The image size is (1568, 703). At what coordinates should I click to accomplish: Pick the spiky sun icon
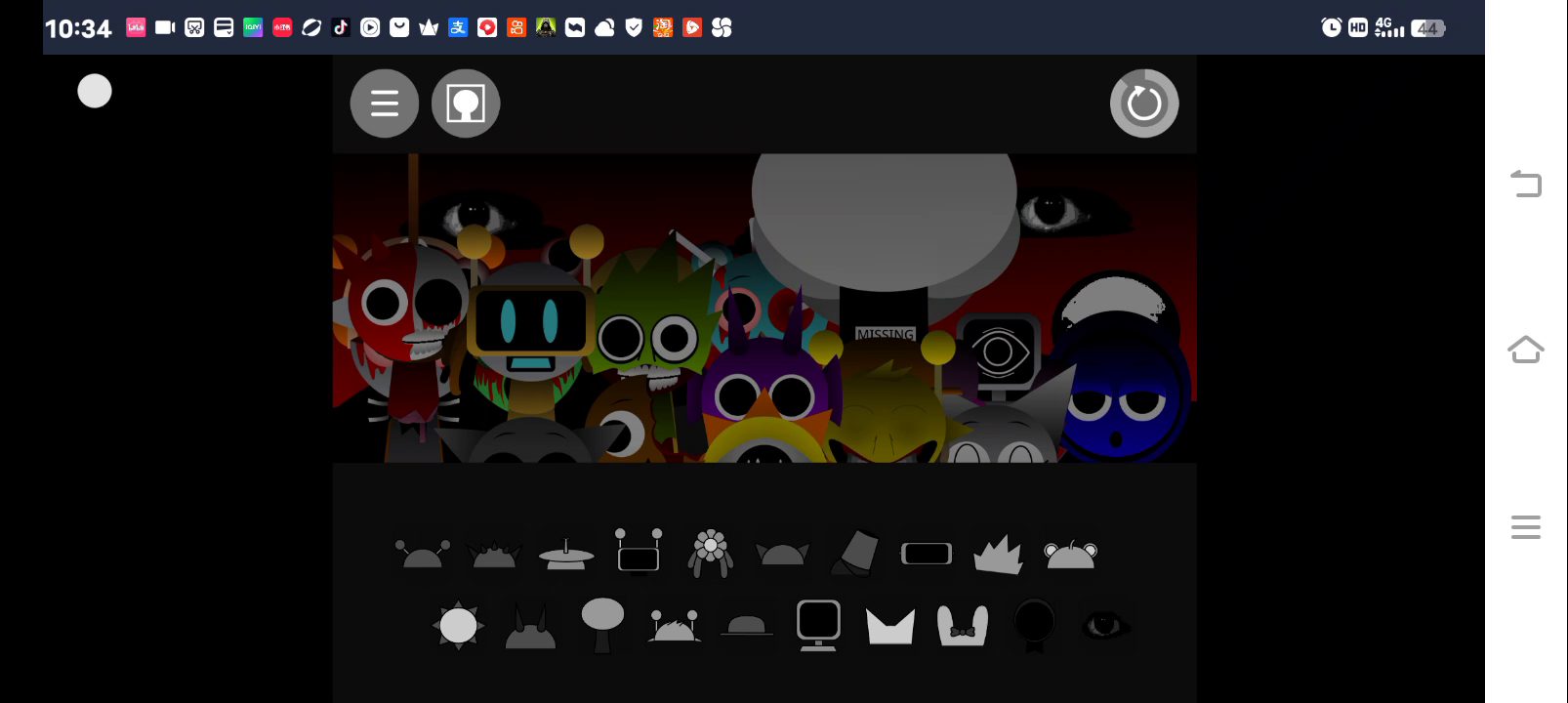click(x=458, y=625)
